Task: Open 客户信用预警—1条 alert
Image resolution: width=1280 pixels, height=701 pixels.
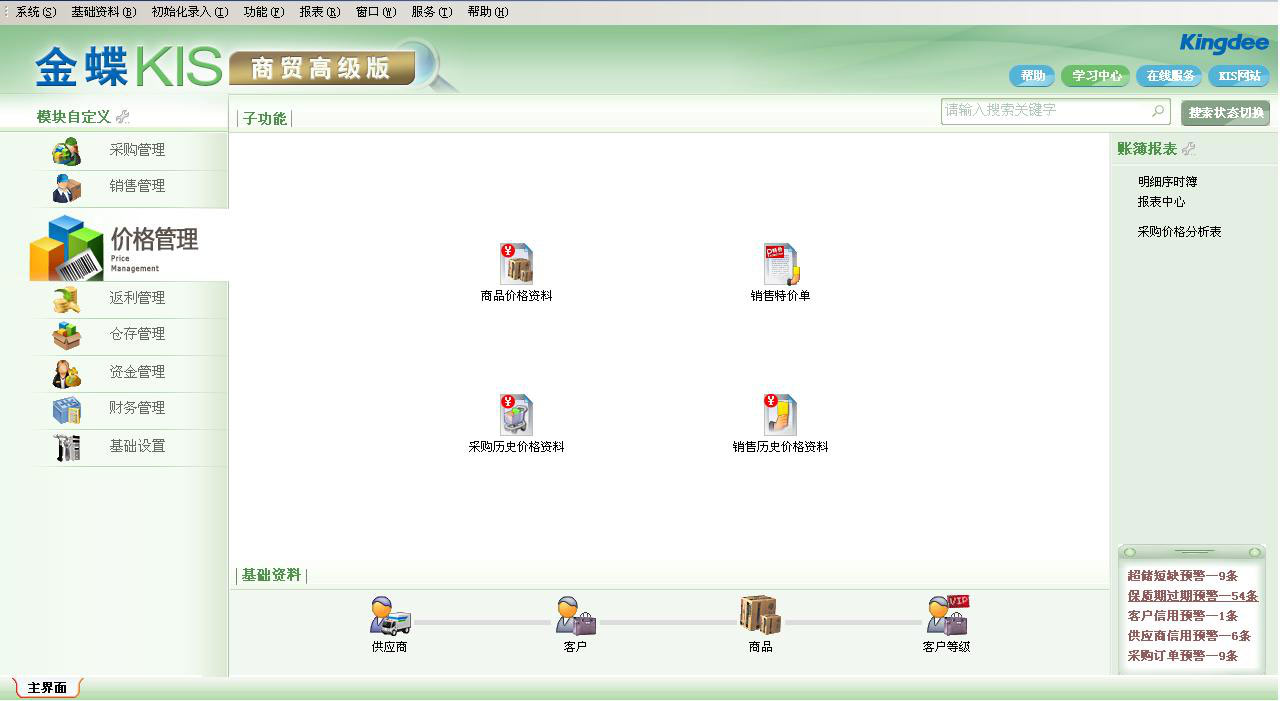Action: [x=1182, y=616]
